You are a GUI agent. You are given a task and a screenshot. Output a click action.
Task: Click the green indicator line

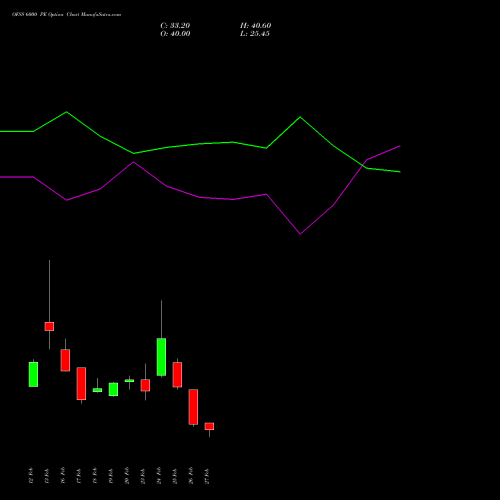coord(200,144)
